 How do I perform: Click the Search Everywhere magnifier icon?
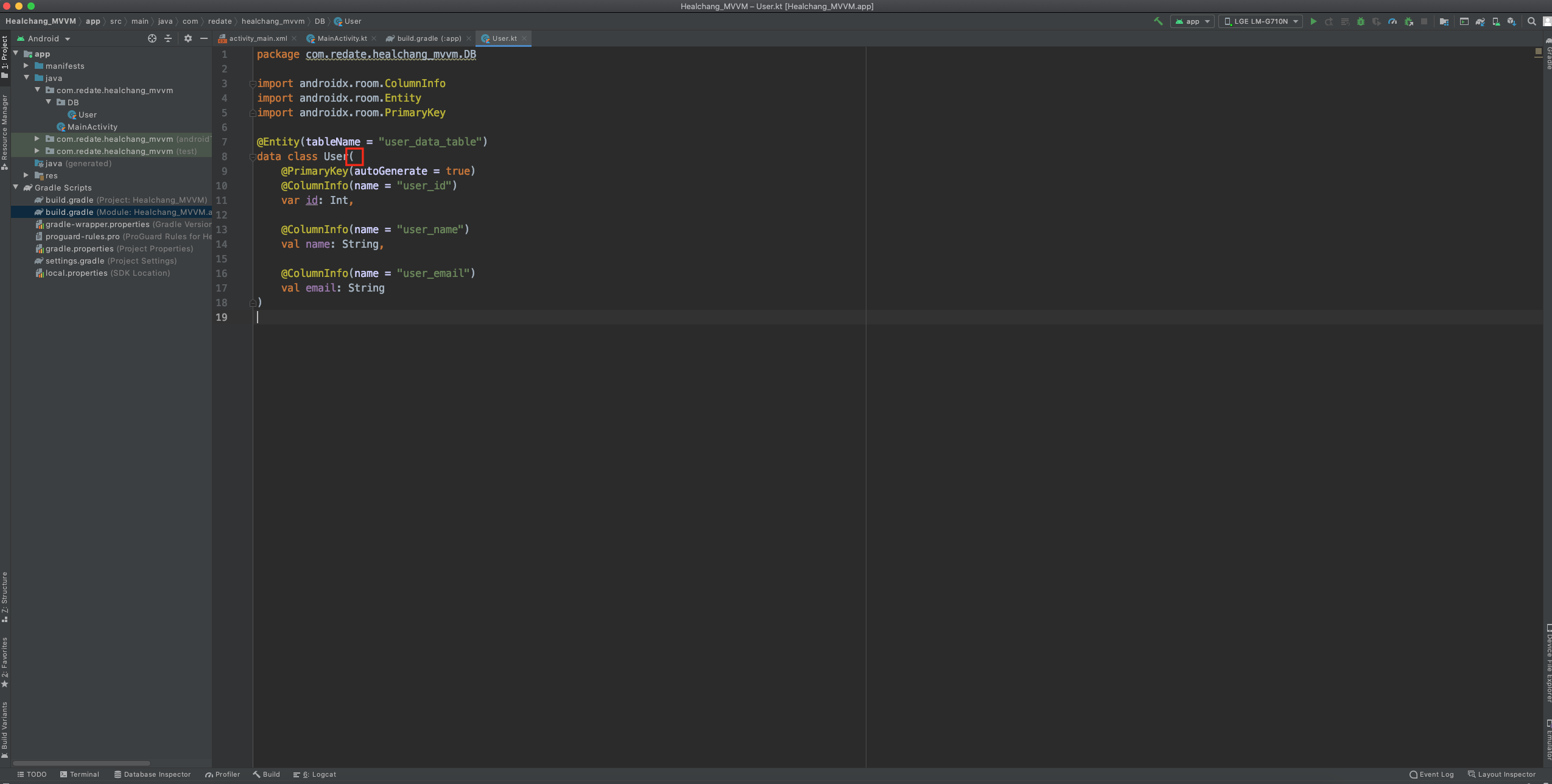pyautogui.click(x=1532, y=21)
